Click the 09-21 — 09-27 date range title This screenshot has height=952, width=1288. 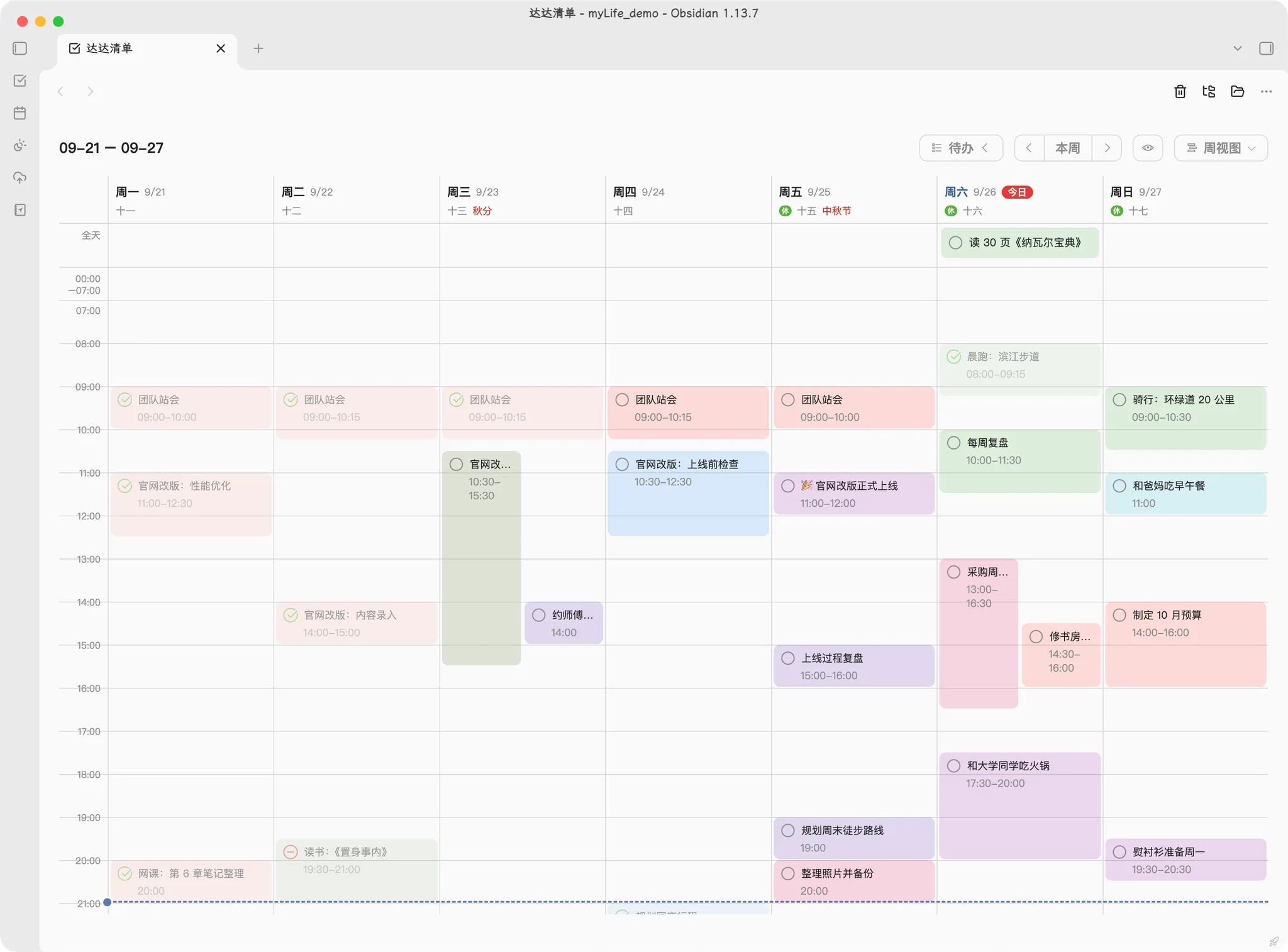point(111,148)
